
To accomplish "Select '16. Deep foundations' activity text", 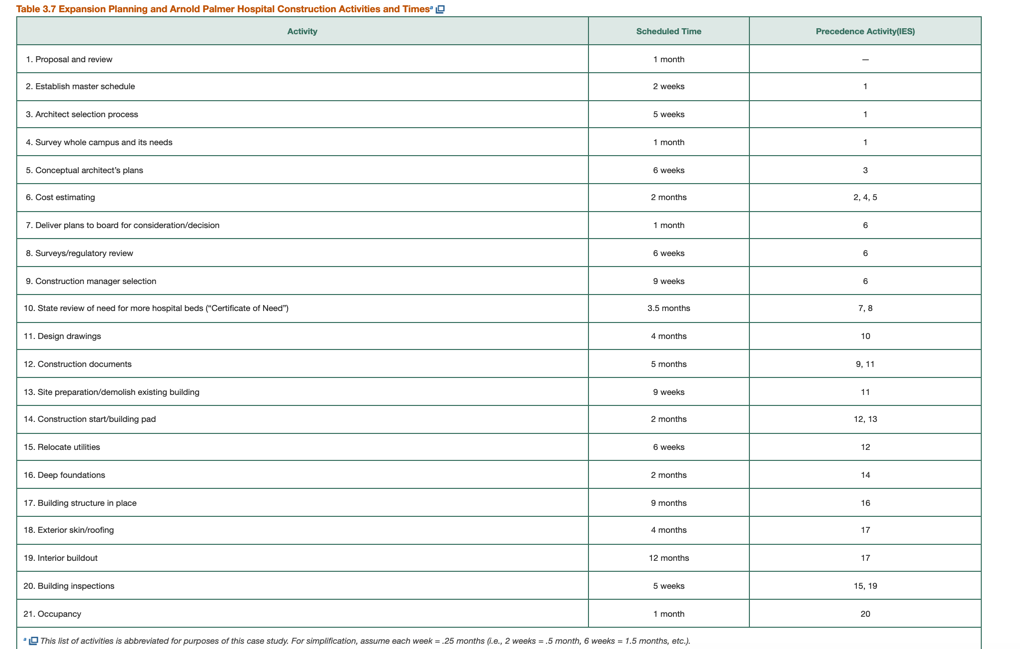I will tap(64, 475).
